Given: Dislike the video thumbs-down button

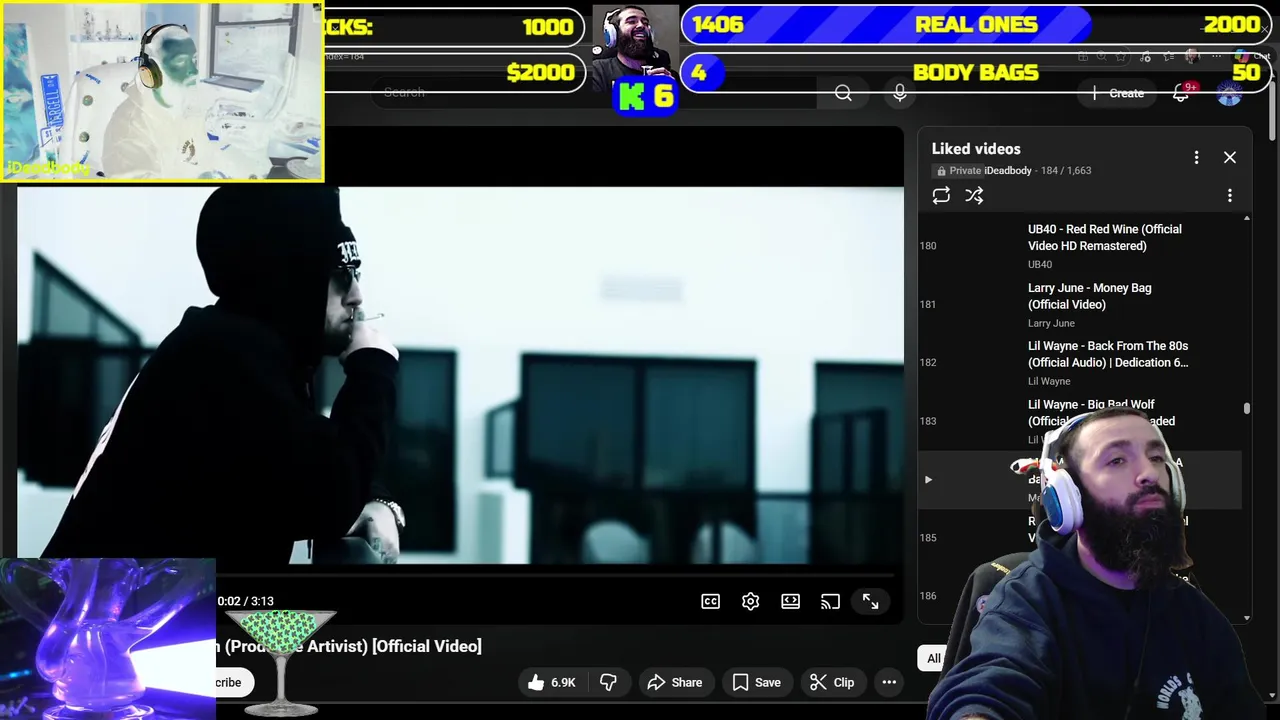Looking at the screenshot, I should (608, 682).
